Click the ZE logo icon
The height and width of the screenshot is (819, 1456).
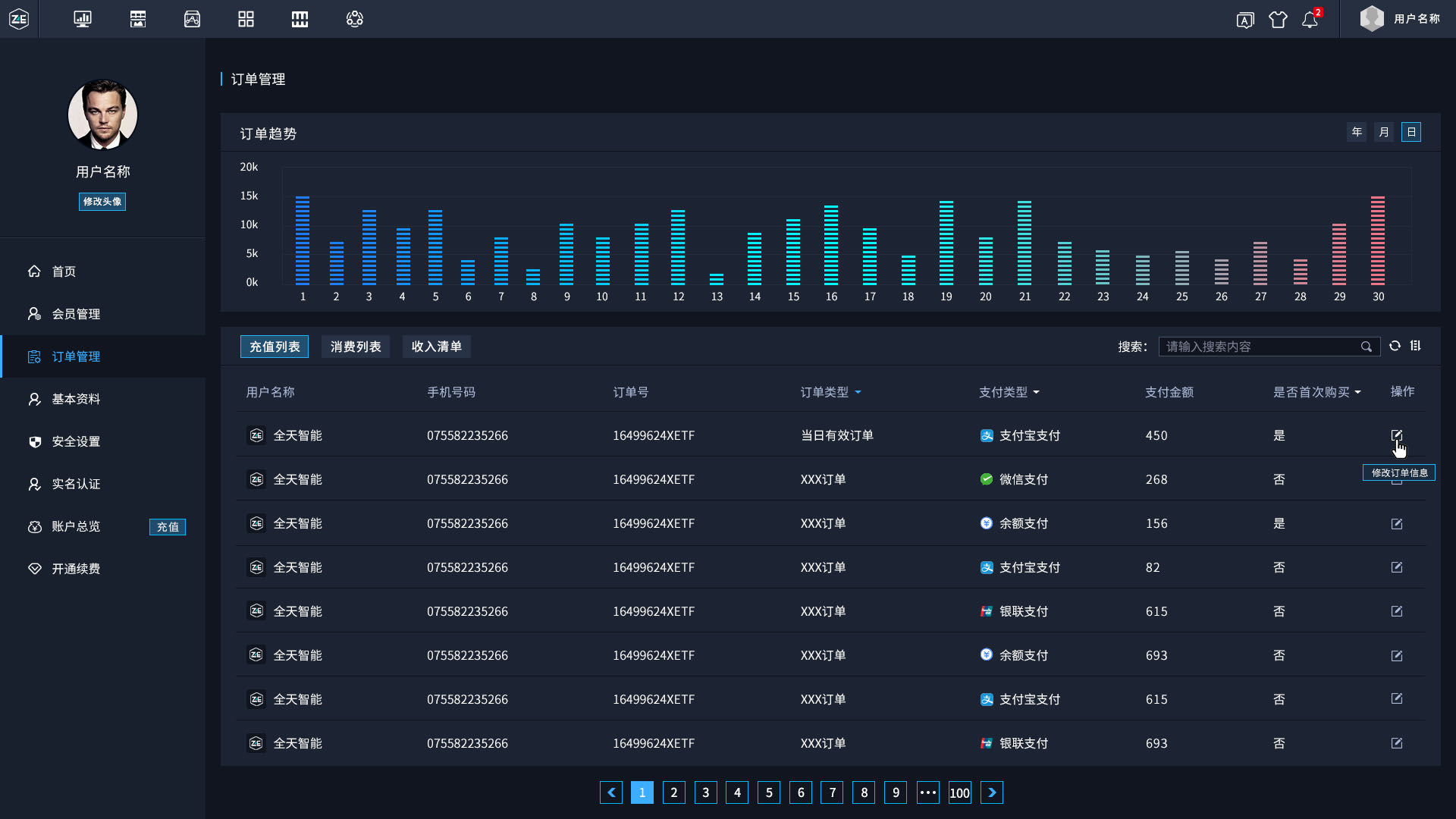click(x=19, y=19)
